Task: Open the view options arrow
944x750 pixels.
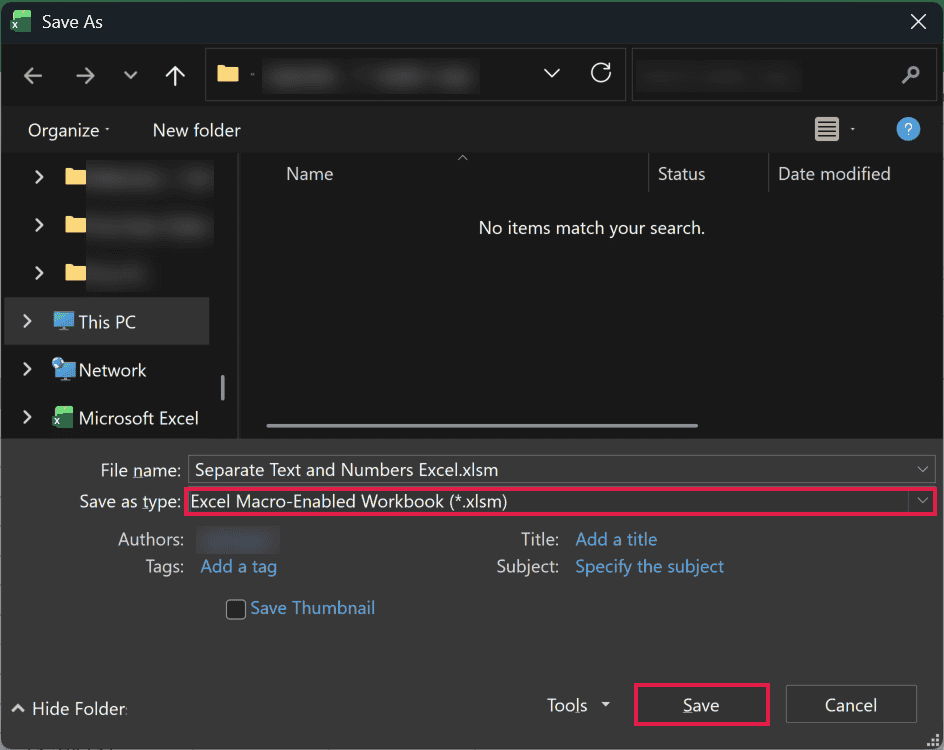Action: click(852, 129)
